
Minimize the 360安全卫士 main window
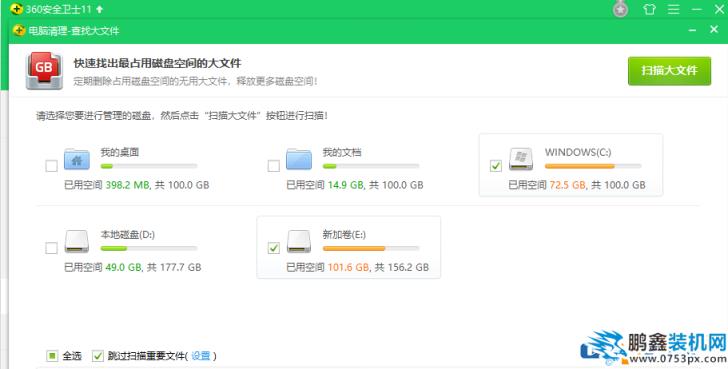(x=696, y=9)
